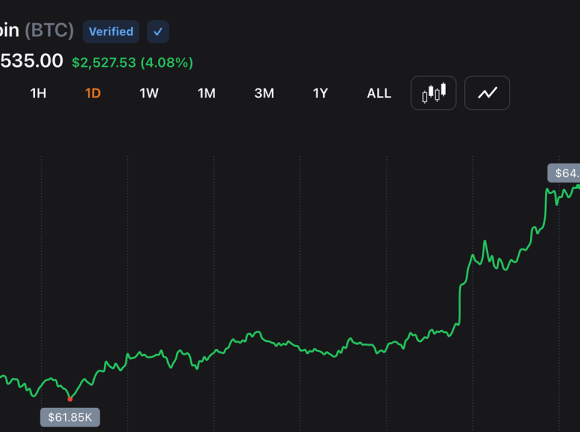Viewport: 580px width, 432px height.
Task: Select the 1H time range
Action: click(x=38, y=93)
